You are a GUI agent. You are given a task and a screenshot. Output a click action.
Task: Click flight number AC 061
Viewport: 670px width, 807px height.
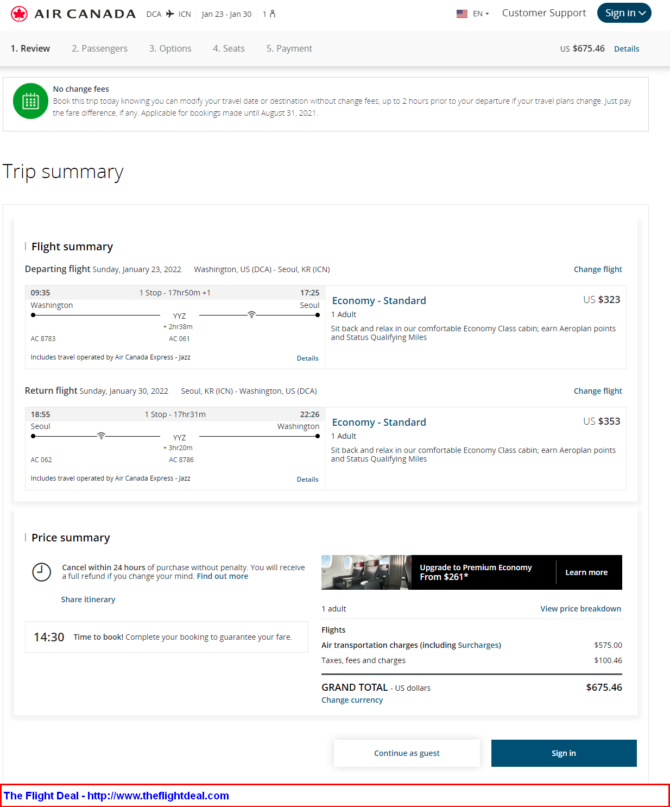click(x=179, y=339)
